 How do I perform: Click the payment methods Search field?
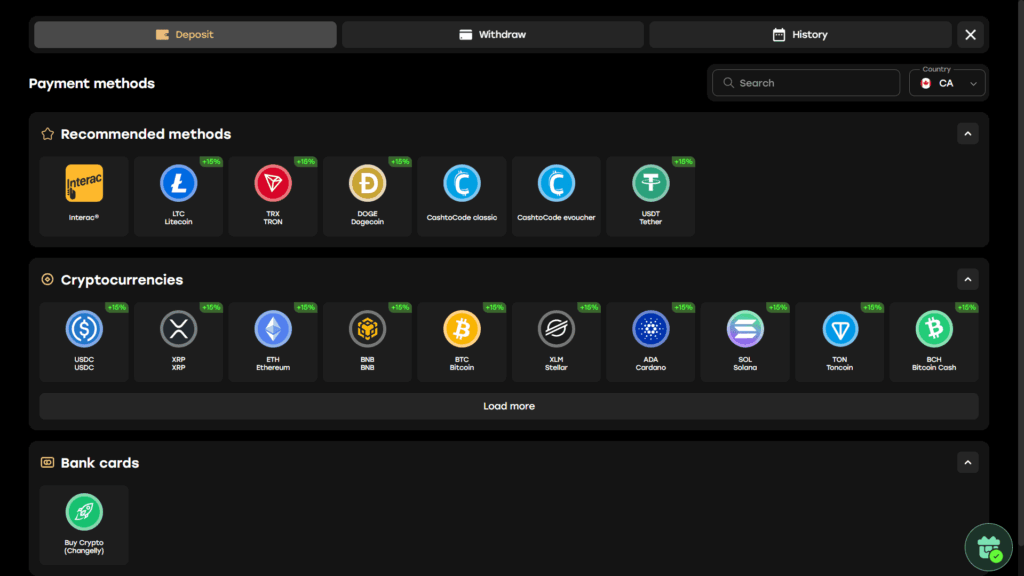tap(805, 83)
